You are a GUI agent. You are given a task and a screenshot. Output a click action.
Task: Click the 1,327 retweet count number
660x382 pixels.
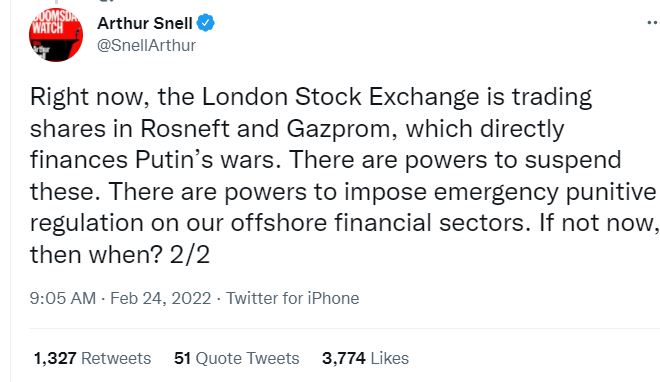click(x=55, y=358)
